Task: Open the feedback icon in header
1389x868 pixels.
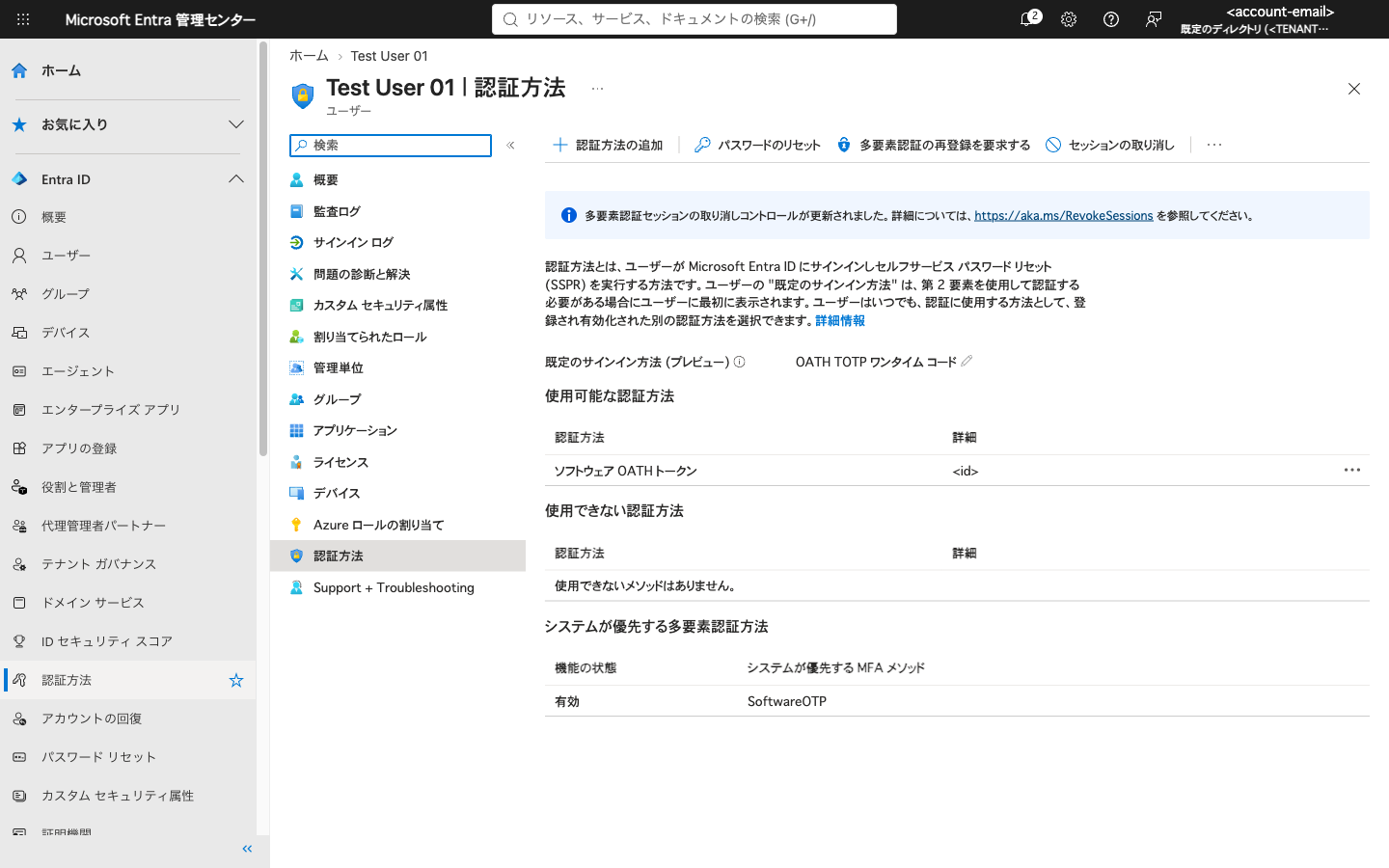Action: pyautogui.click(x=1154, y=19)
